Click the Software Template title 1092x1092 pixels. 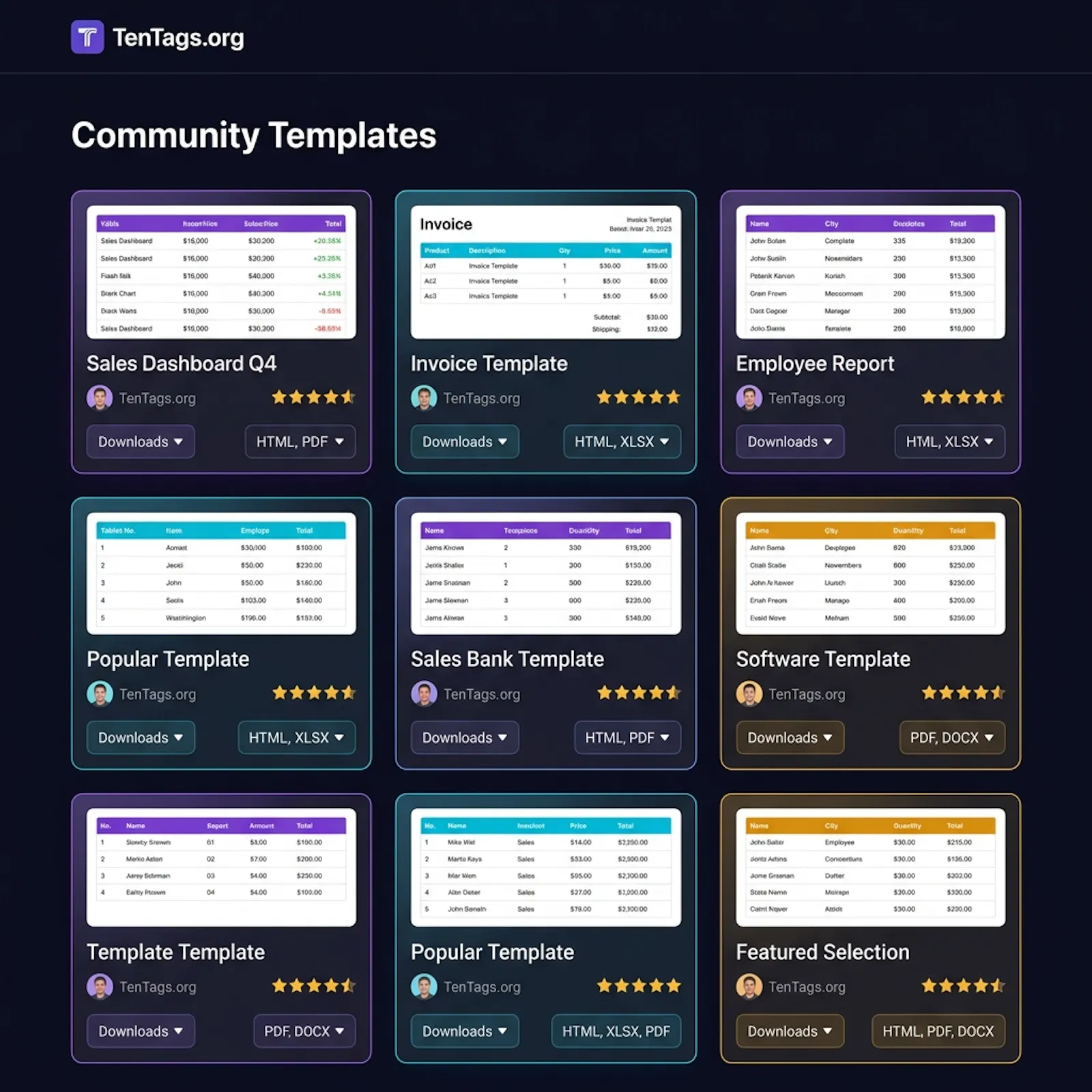(823, 659)
